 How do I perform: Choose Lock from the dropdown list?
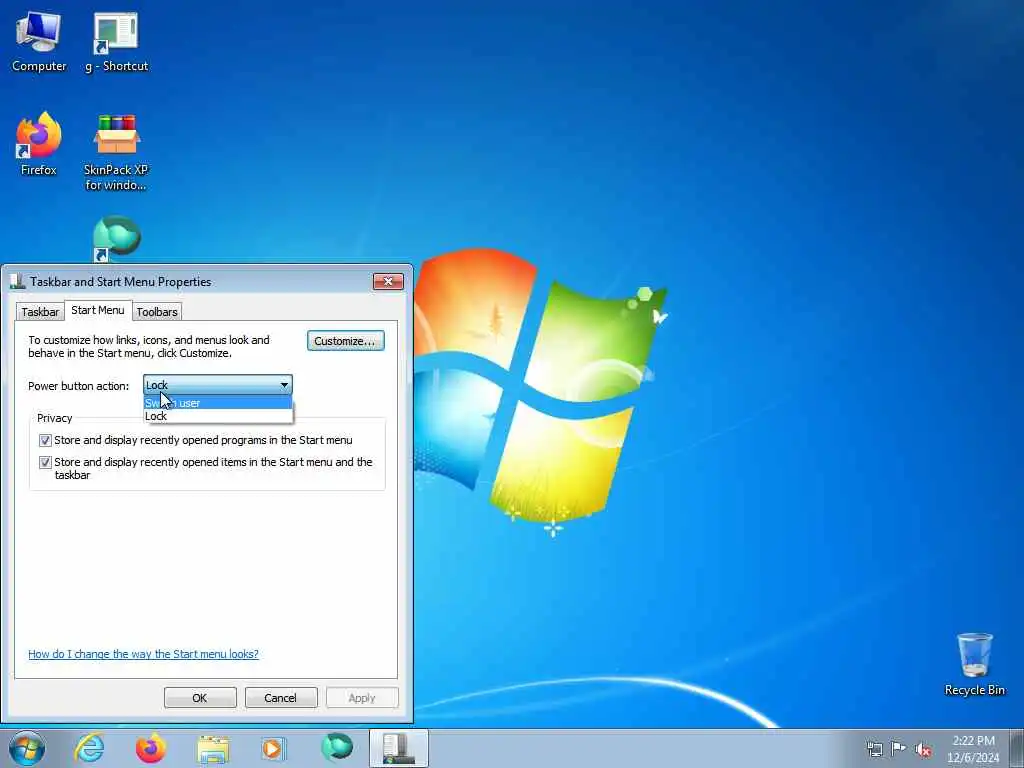217,416
